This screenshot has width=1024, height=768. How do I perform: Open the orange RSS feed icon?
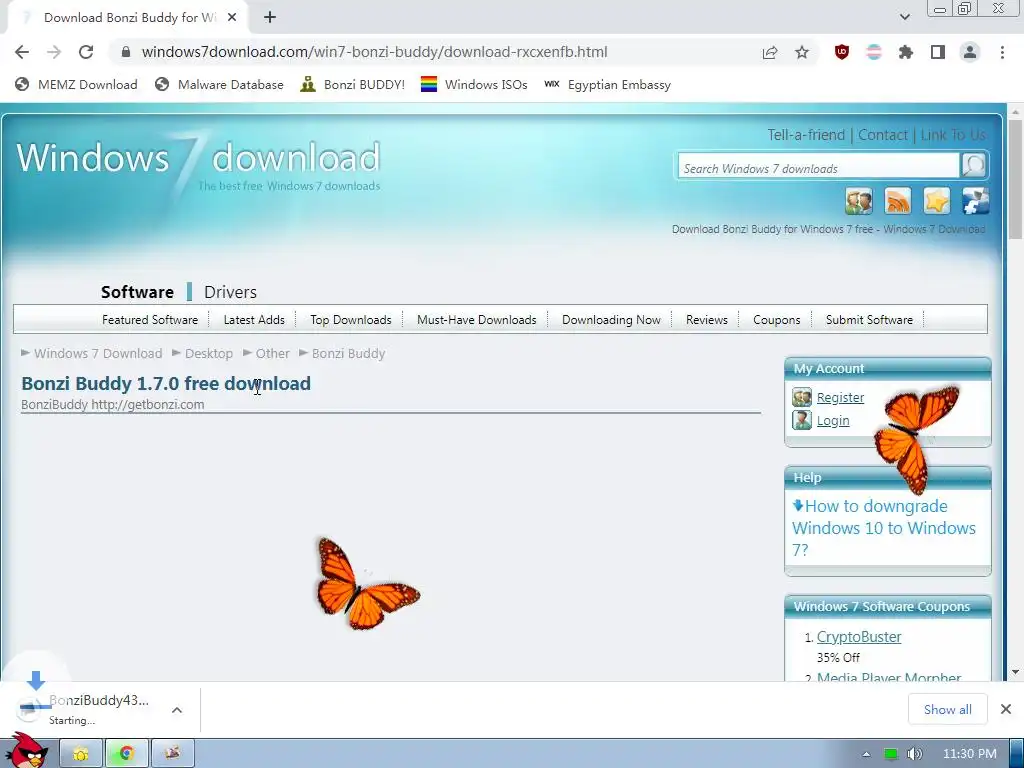[x=898, y=201]
